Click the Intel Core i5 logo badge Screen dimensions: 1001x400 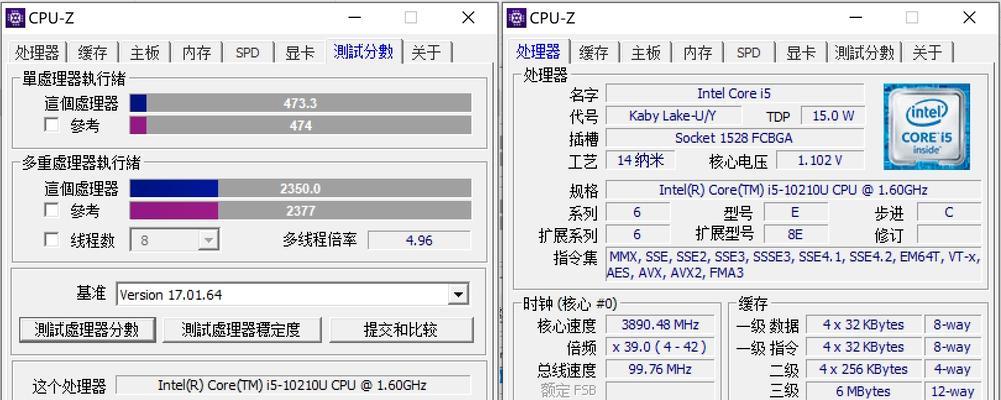pos(926,126)
